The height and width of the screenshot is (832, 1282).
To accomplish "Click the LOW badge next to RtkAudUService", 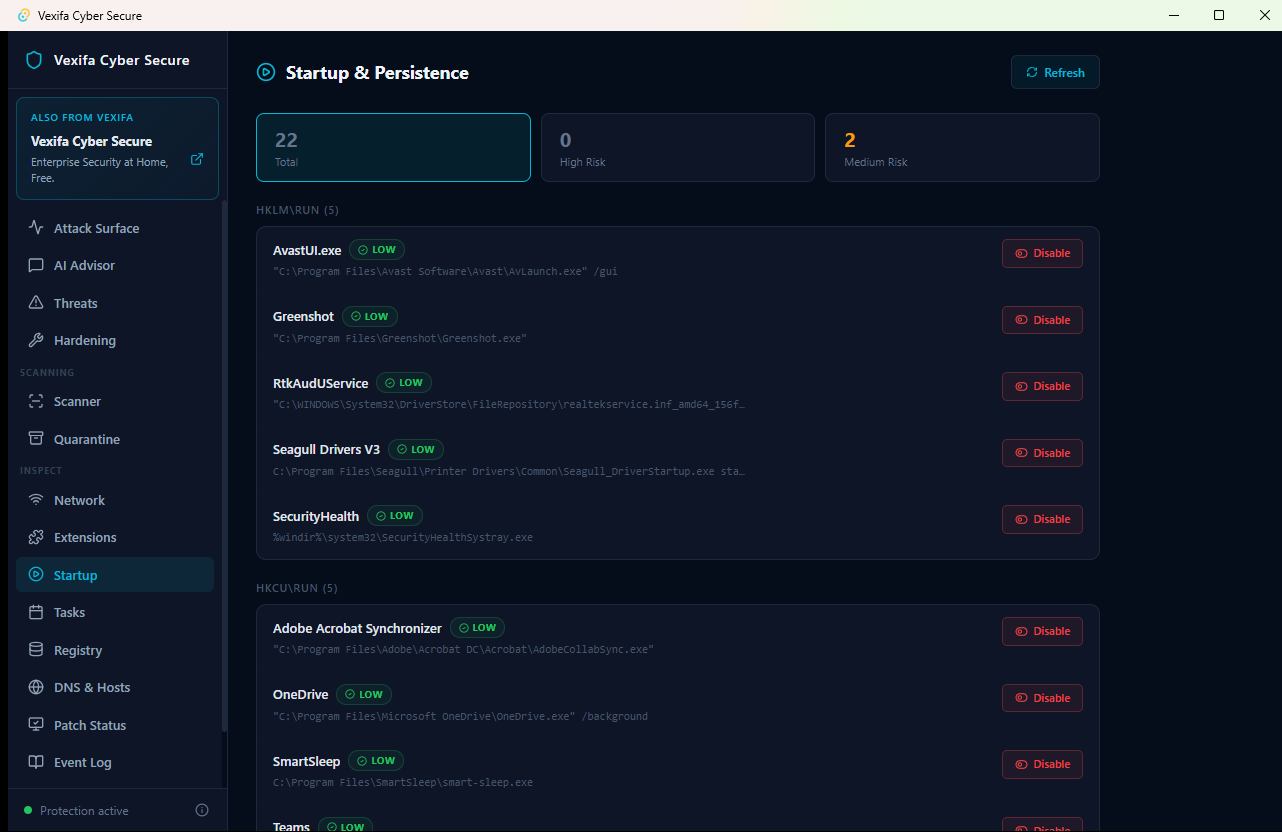I will tap(404, 383).
